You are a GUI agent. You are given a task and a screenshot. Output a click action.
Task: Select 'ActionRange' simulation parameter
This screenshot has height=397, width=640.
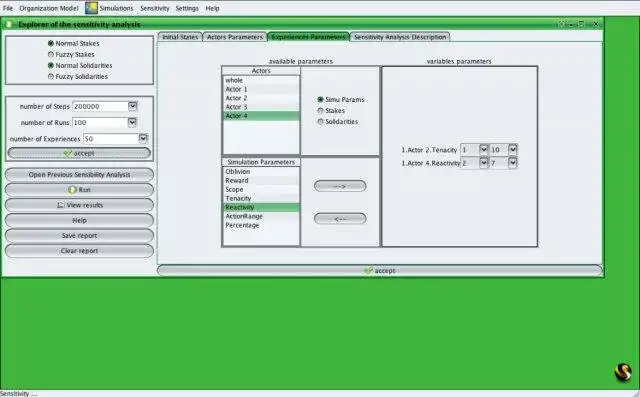[x=261, y=217]
